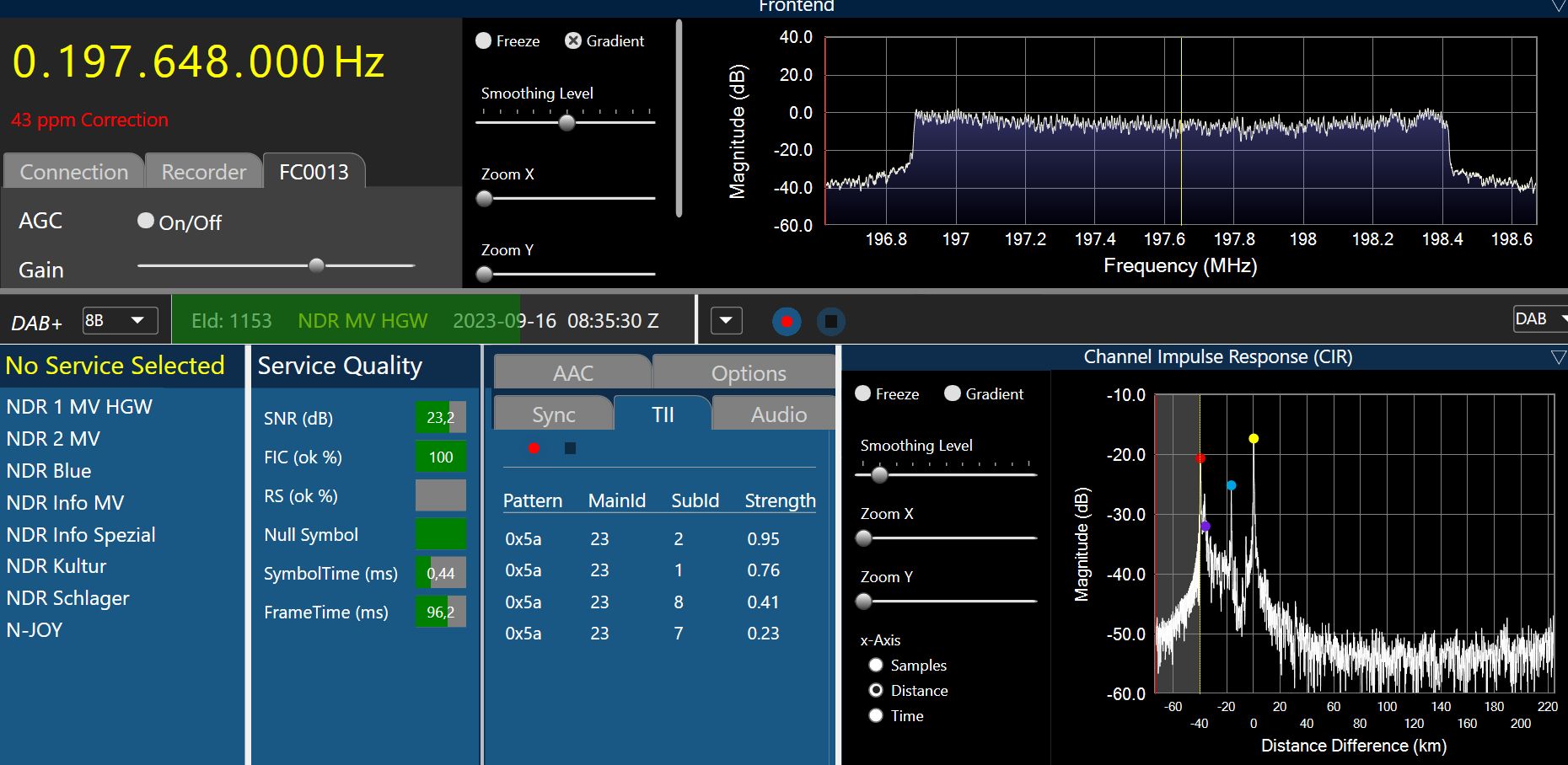Click the red record button
1568x765 pixels.
click(787, 321)
